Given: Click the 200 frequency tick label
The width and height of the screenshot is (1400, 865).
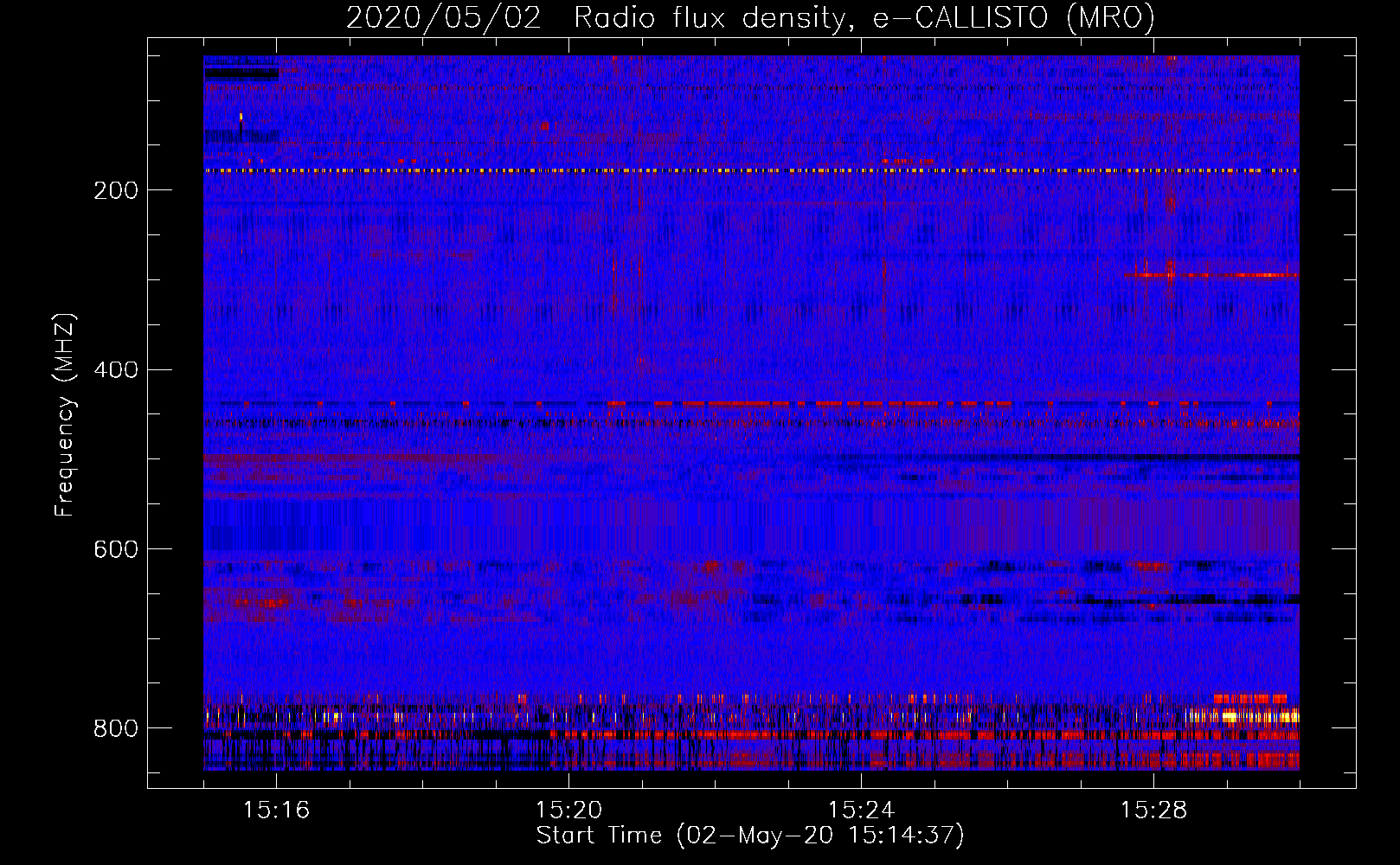Looking at the screenshot, I should [x=116, y=190].
